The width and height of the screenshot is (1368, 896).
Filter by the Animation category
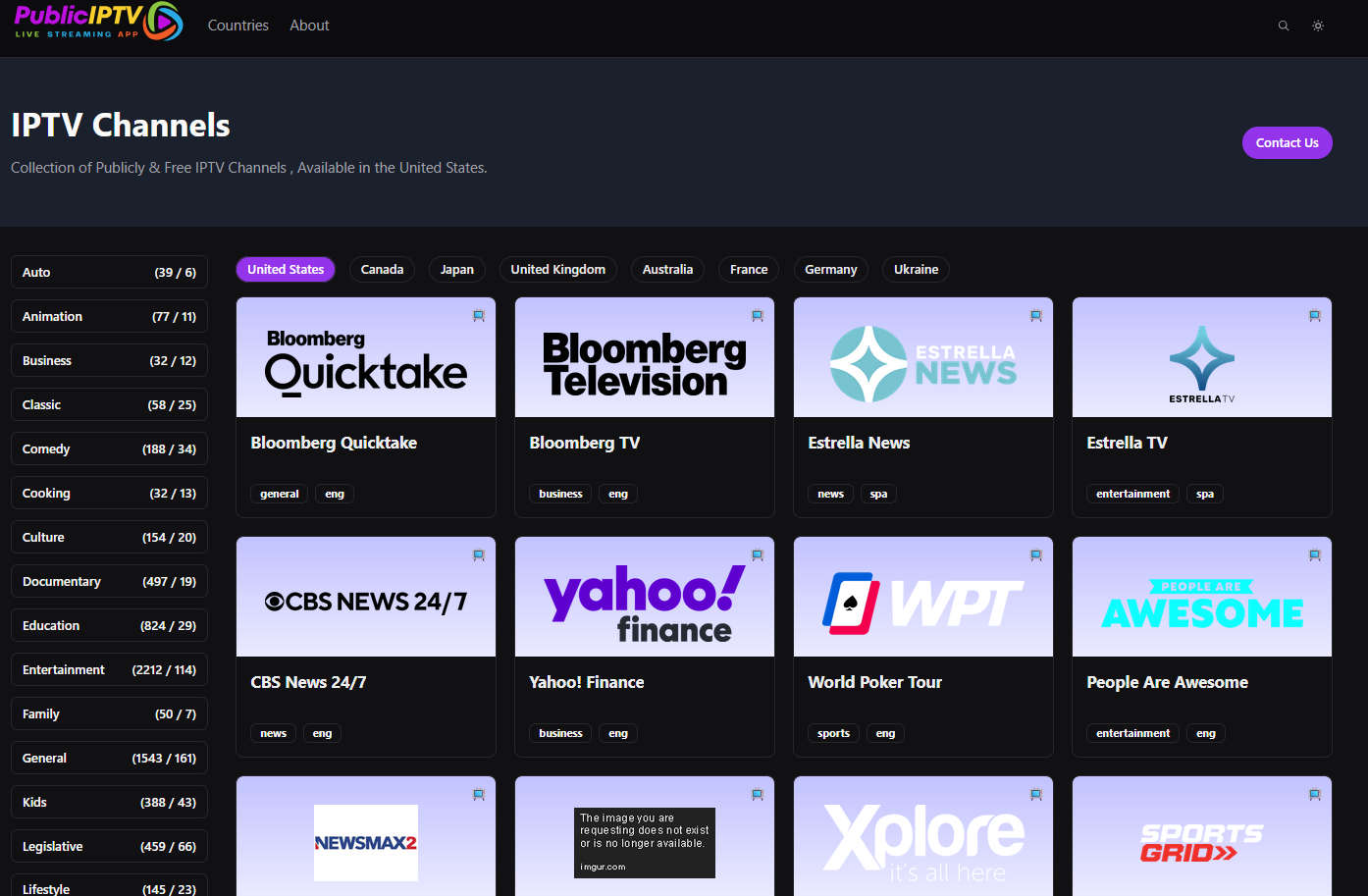coord(109,316)
